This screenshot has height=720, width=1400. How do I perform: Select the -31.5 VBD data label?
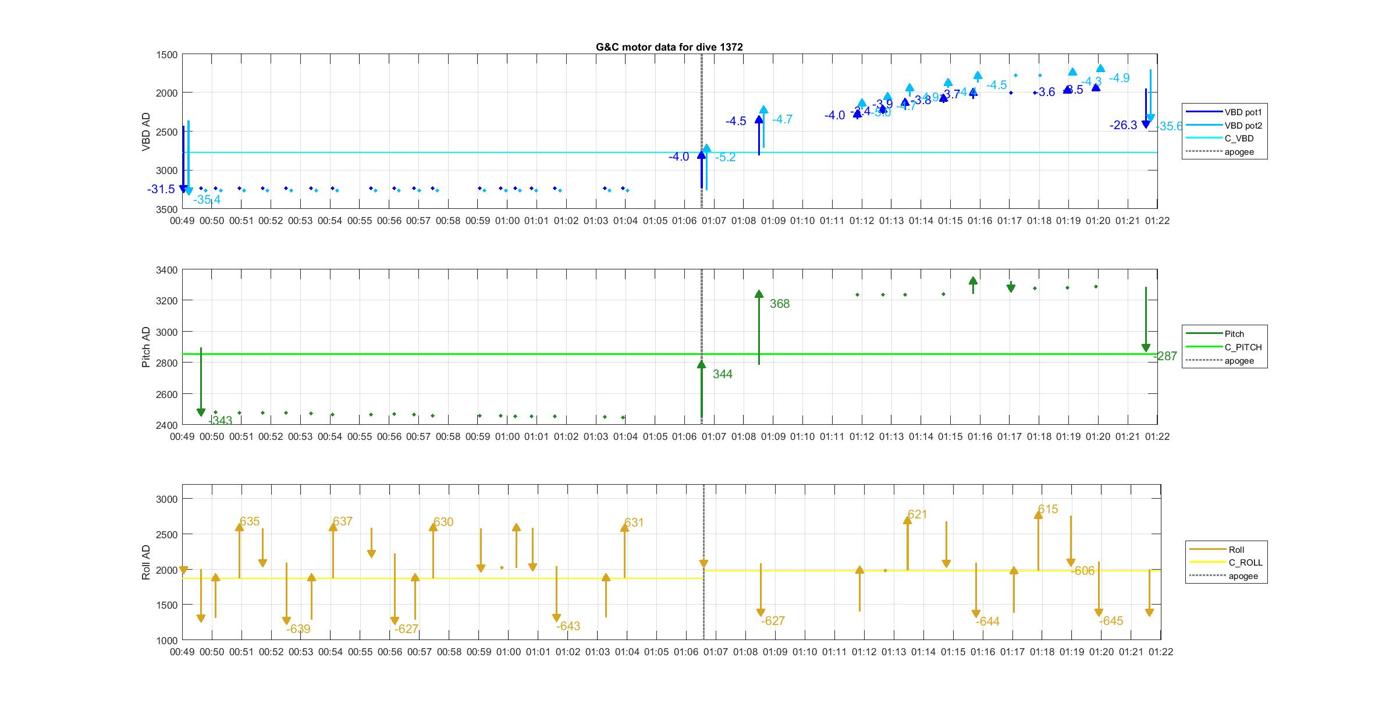click(161, 190)
